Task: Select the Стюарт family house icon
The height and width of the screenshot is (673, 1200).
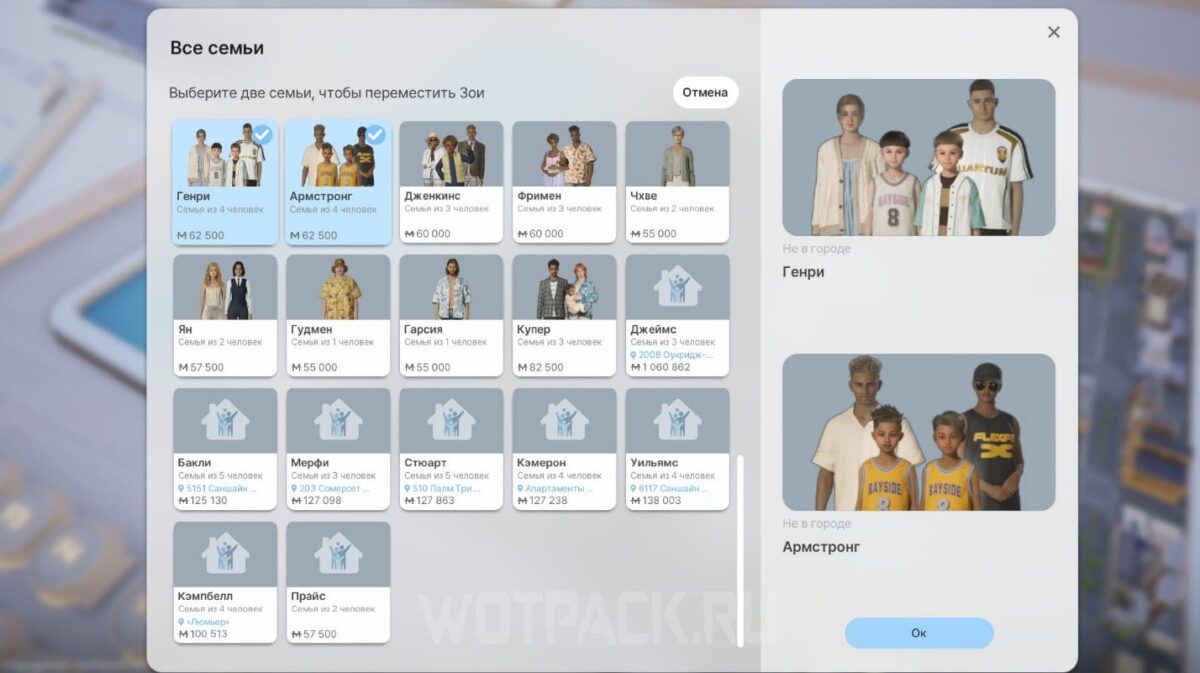Action: click(x=451, y=420)
